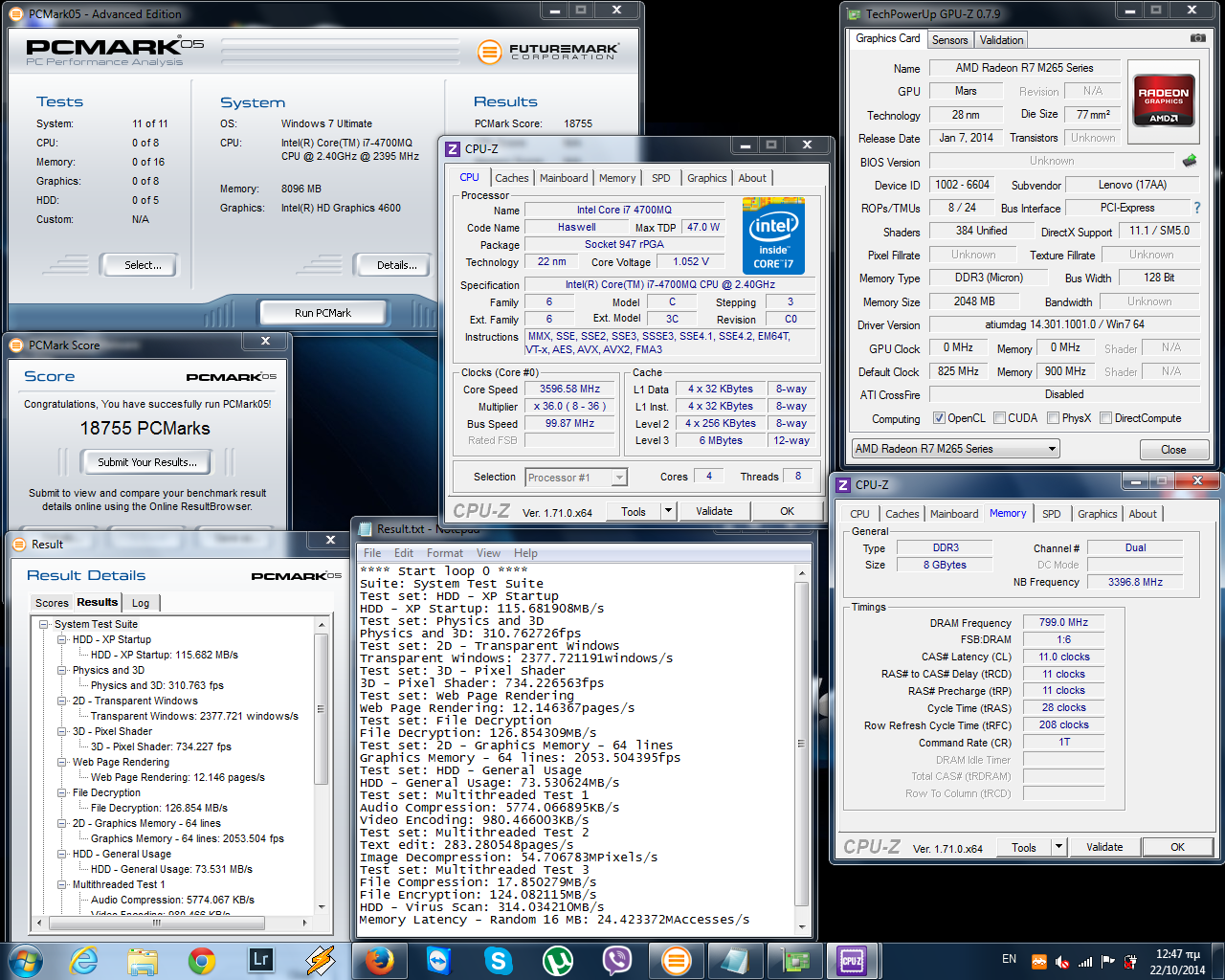Image resolution: width=1225 pixels, height=980 pixels.
Task: Click the Result.txt Notepad title icon
Action: [365, 528]
